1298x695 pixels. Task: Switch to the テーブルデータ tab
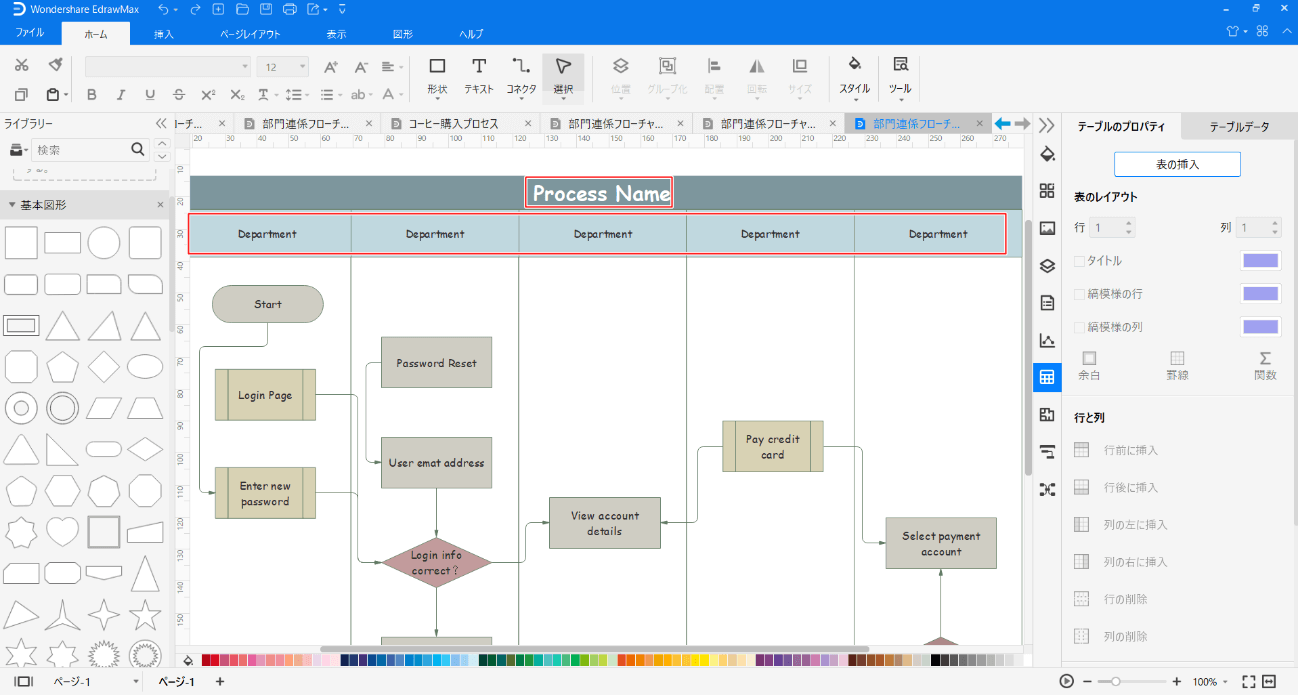(1239, 127)
